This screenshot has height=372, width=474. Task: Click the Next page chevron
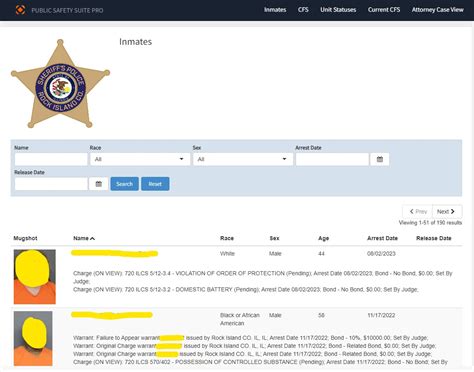click(453, 211)
